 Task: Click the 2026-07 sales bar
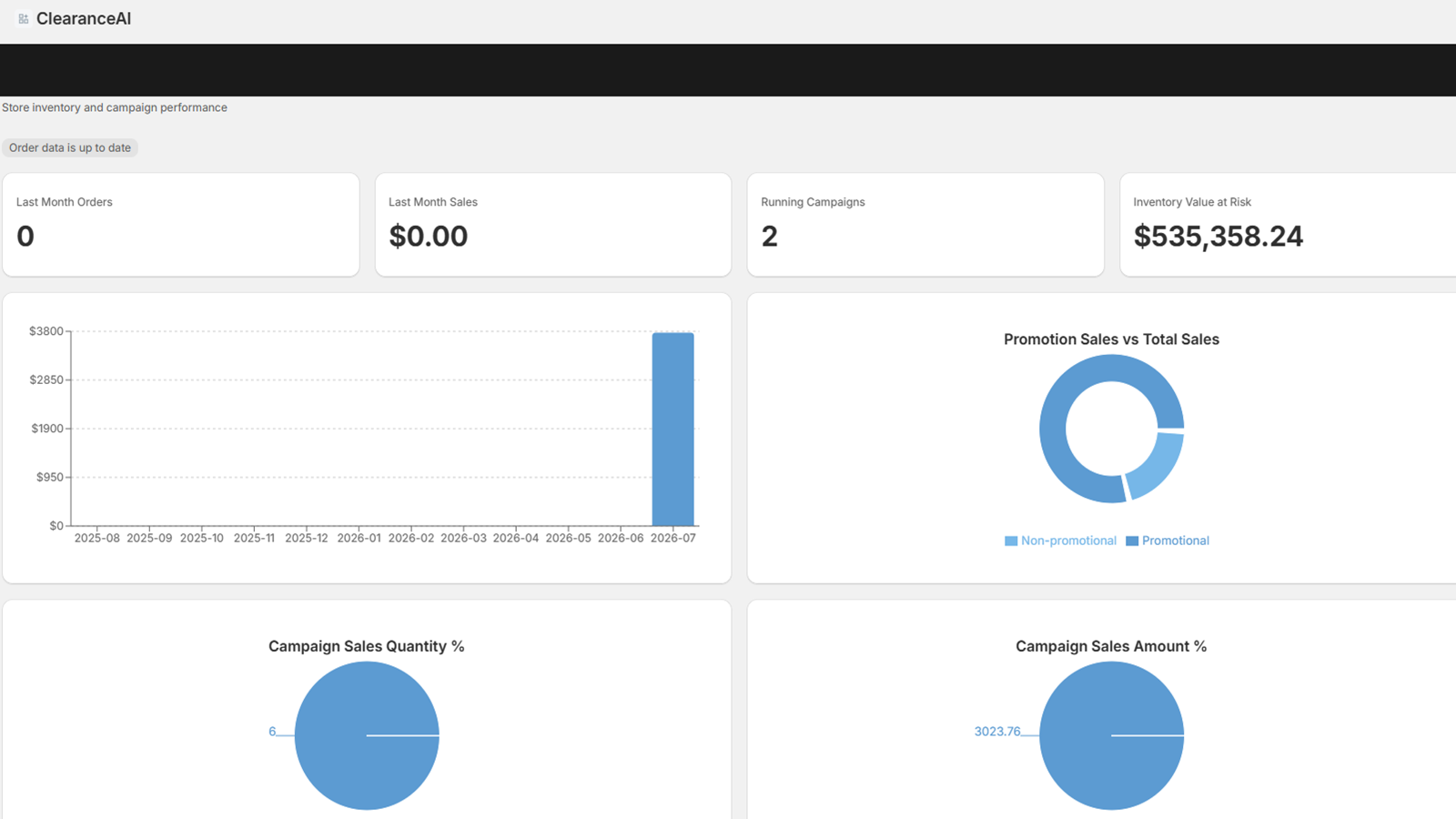click(672, 430)
